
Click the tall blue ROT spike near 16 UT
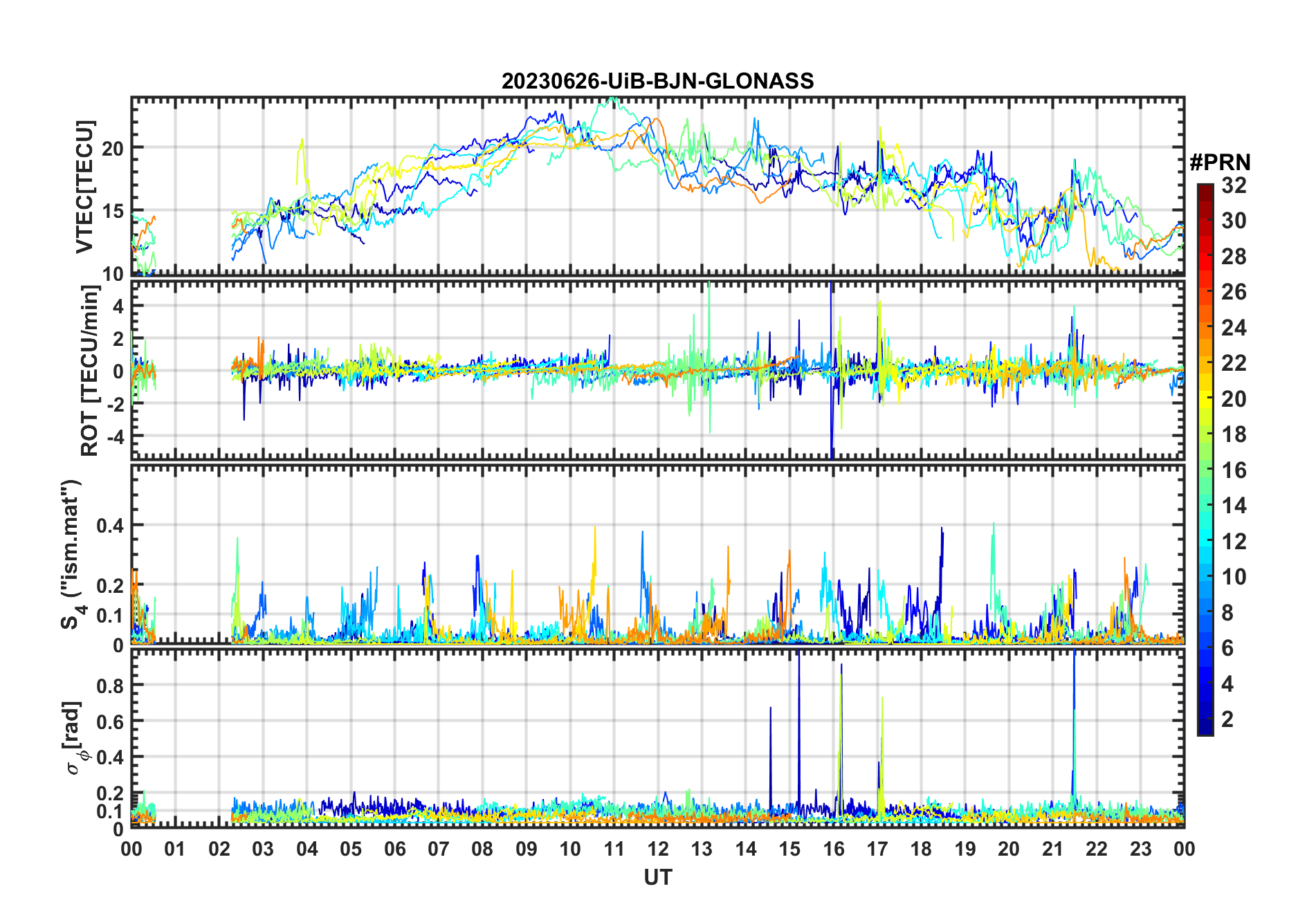[x=831, y=370]
